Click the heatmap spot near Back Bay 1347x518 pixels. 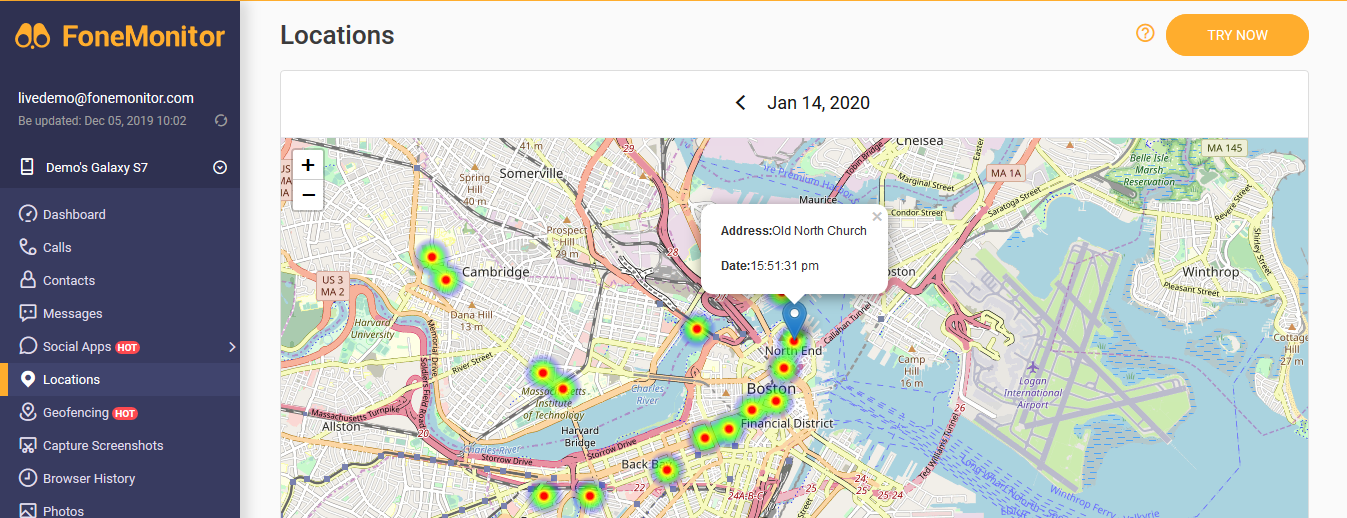tap(666, 469)
